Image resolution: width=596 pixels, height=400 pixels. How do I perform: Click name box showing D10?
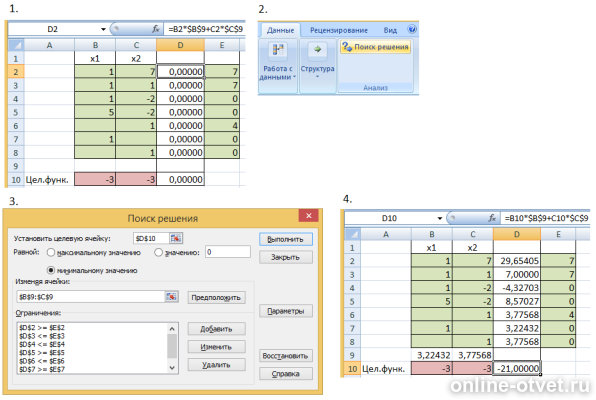pyautogui.click(x=390, y=218)
